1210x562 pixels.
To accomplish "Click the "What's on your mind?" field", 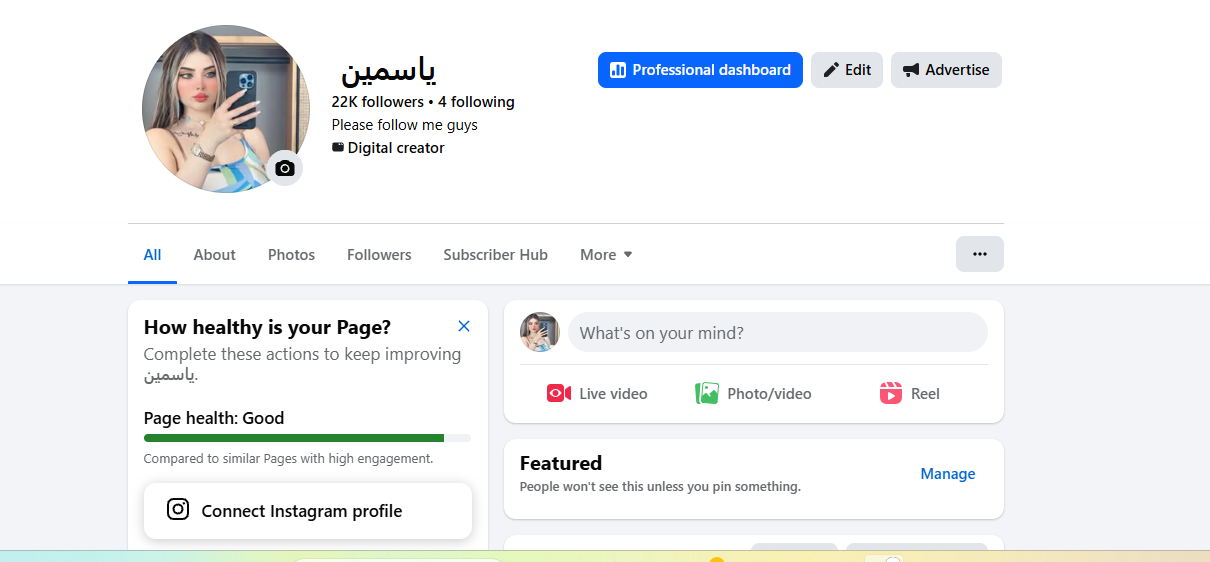I will tap(777, 333).
